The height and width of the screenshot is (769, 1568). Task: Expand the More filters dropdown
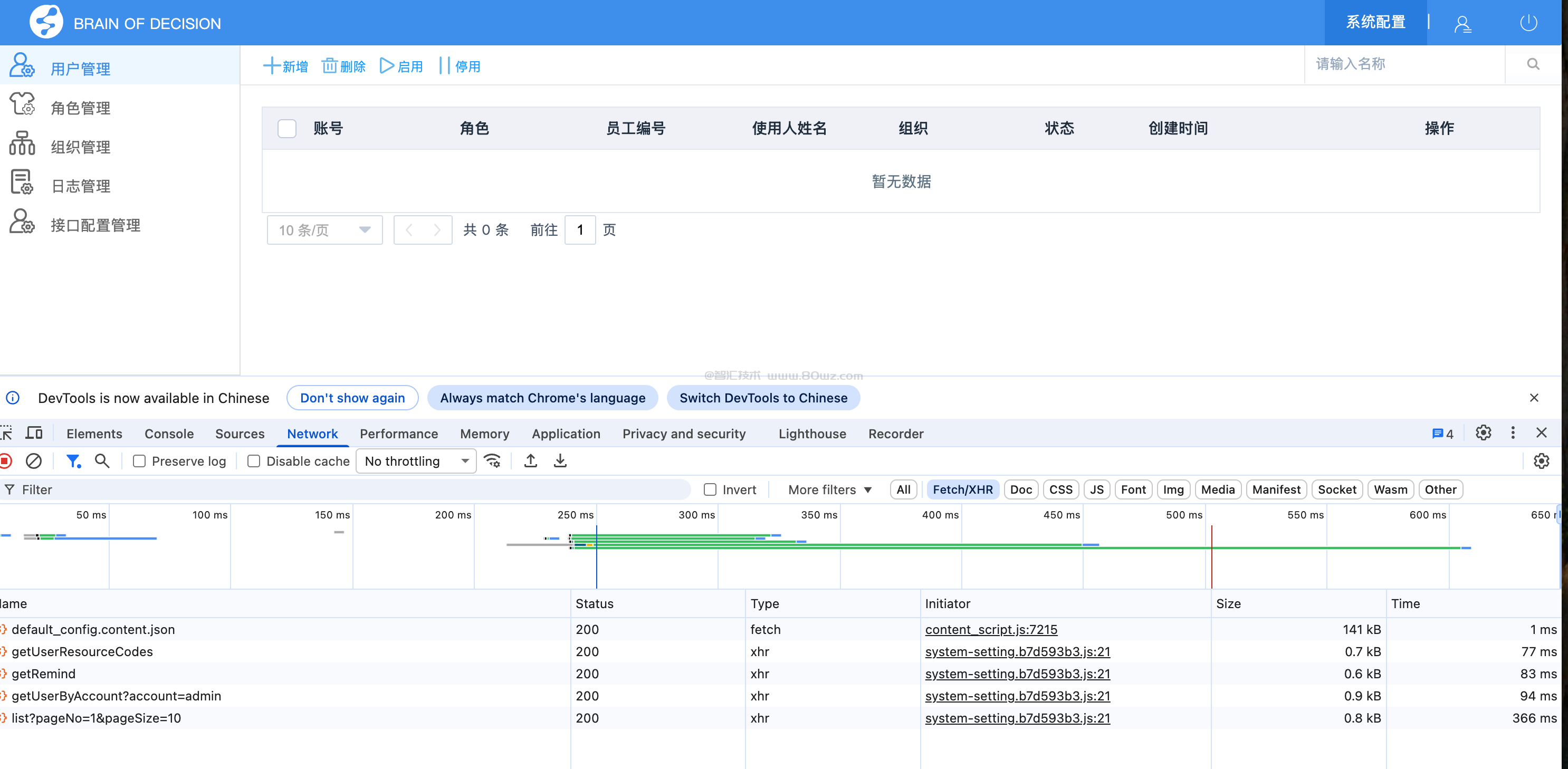click(829, 490)
